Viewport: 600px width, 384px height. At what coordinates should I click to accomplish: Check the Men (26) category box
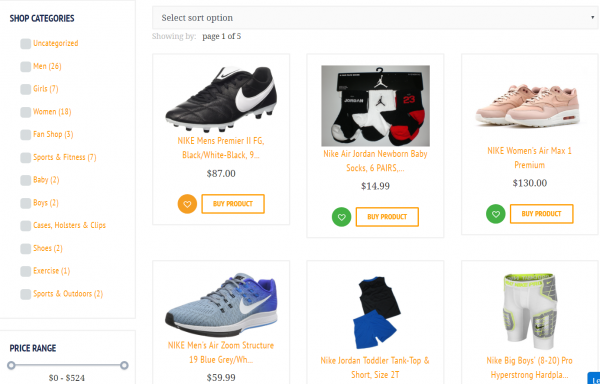26,67
